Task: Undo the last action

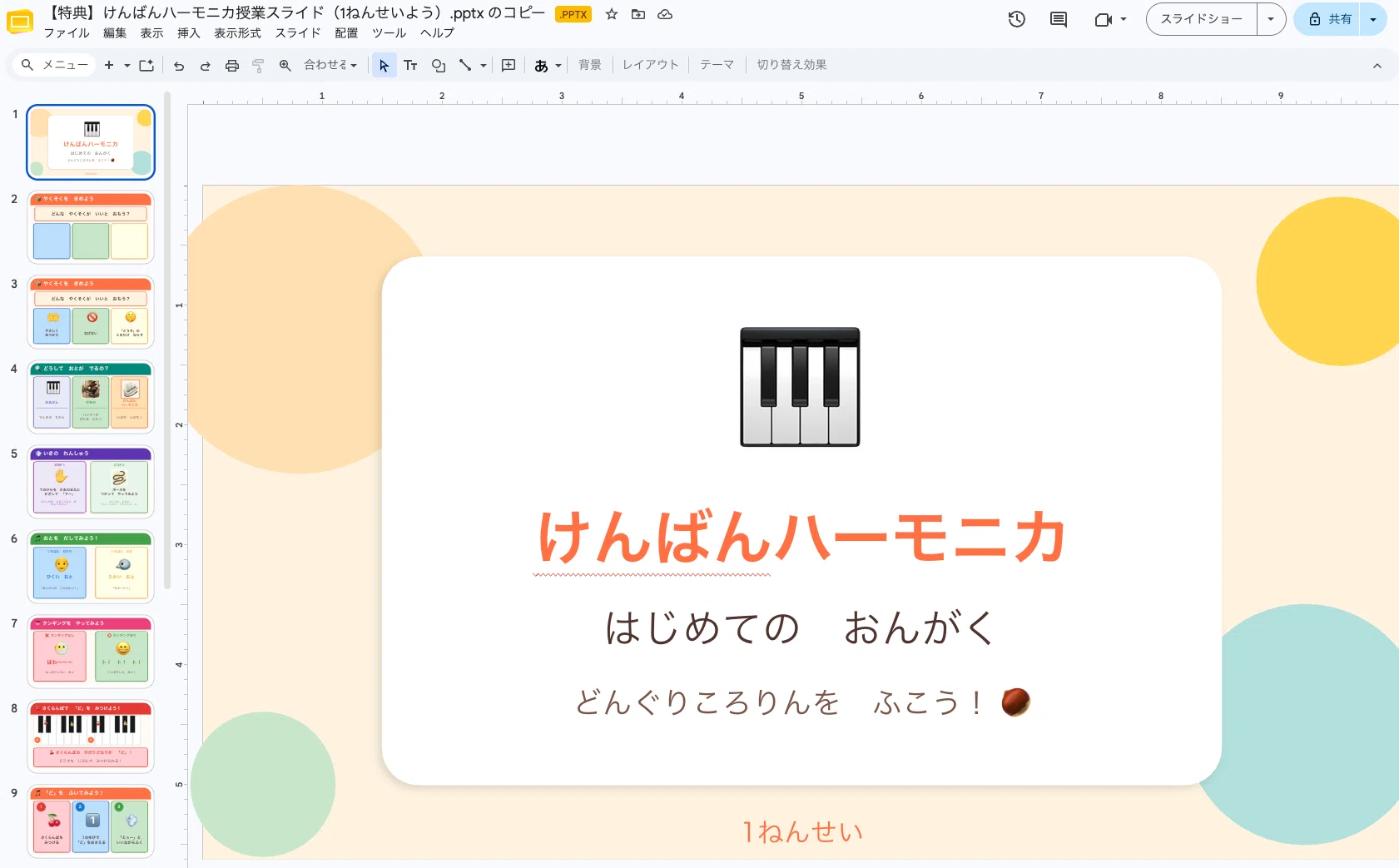Action: click(179, 65)
